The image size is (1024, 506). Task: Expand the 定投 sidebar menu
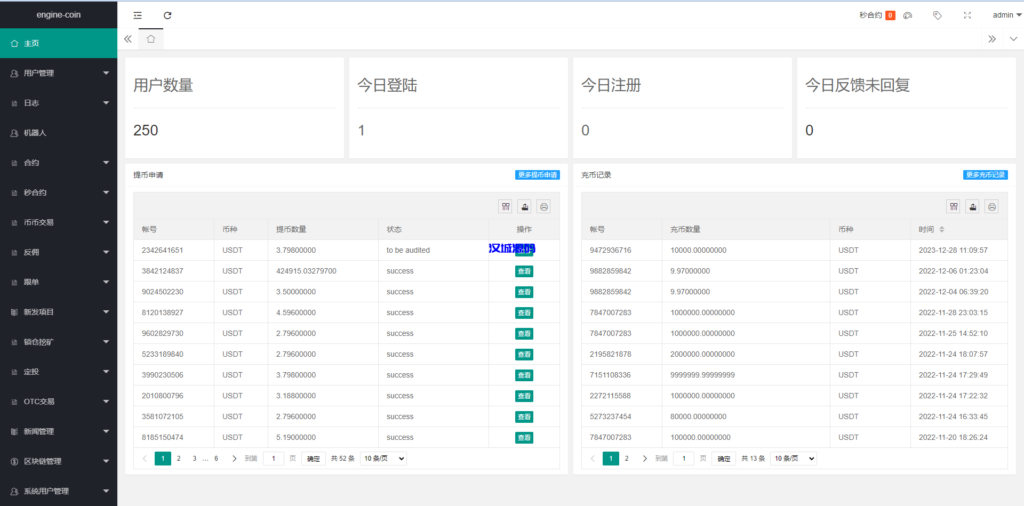point(59,372)
